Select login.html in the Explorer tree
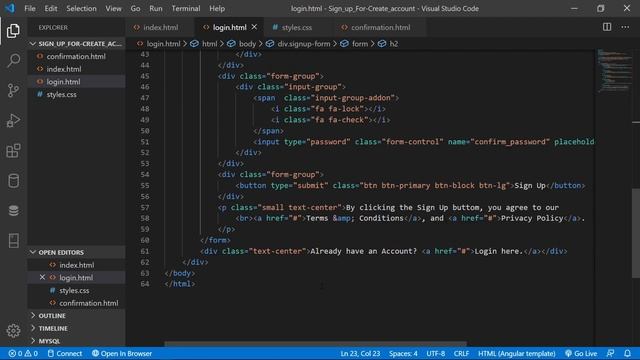Screen dimensions: 640x360 [x=76, y=82]
